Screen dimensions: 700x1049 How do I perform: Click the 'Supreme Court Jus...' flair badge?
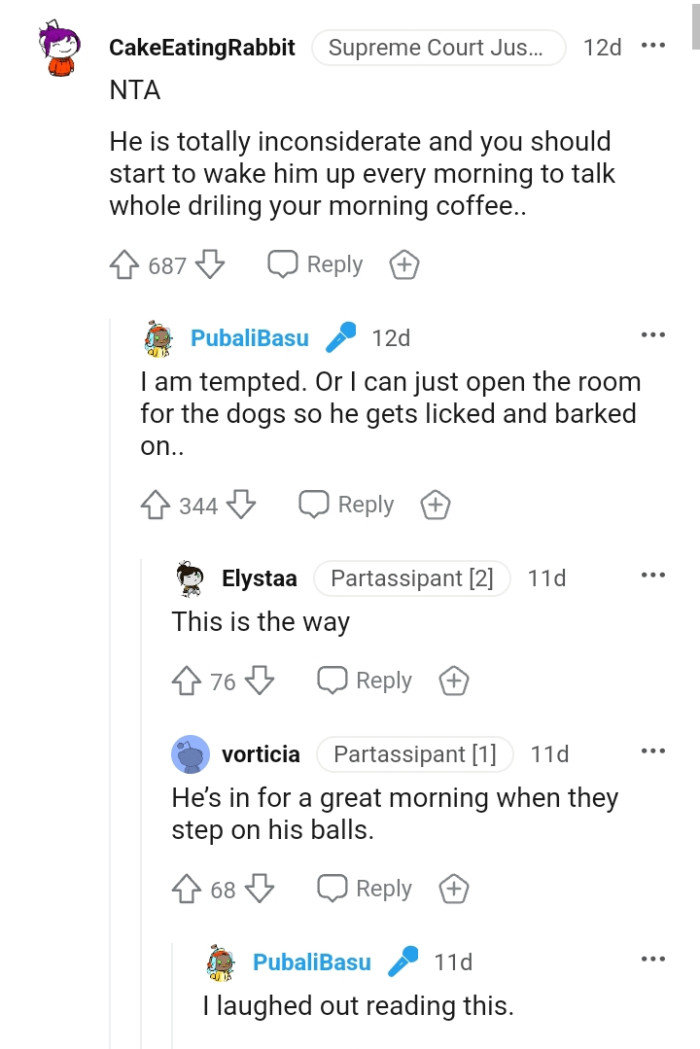pyautogui.click(x=438, y=47)
